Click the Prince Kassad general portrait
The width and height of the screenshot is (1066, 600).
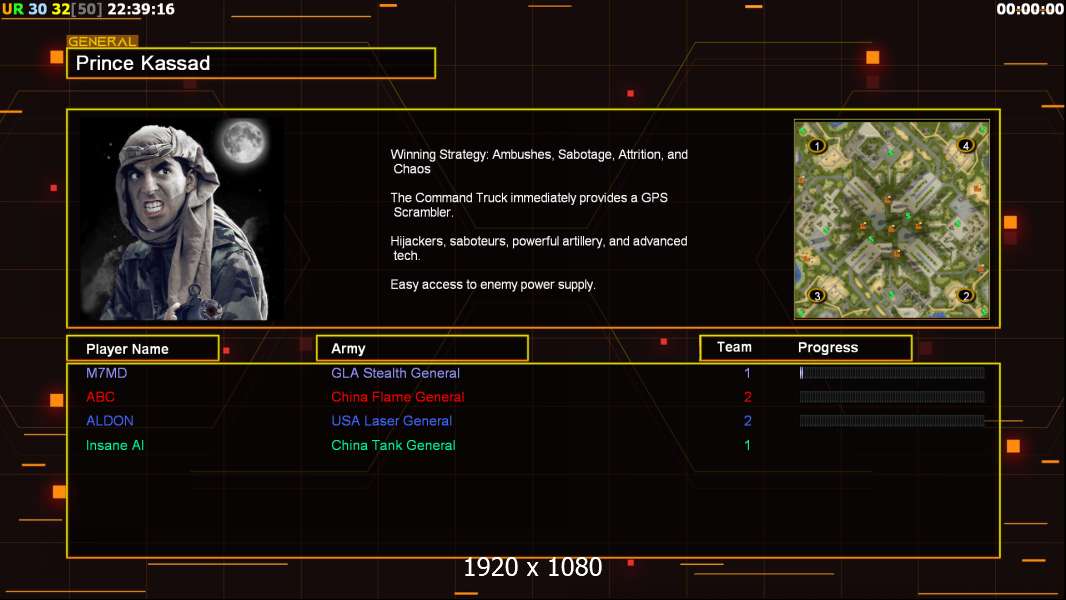tap(182, 219)
